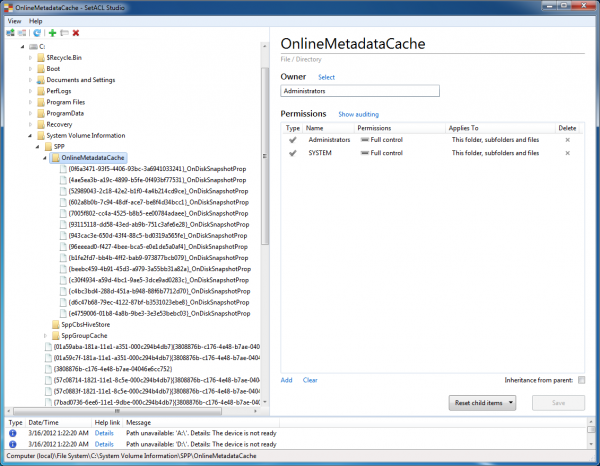The image size is (600, 466).
Task: Click the Documents and Settings shortcut folder icon
Action: [x=41, y=80]
